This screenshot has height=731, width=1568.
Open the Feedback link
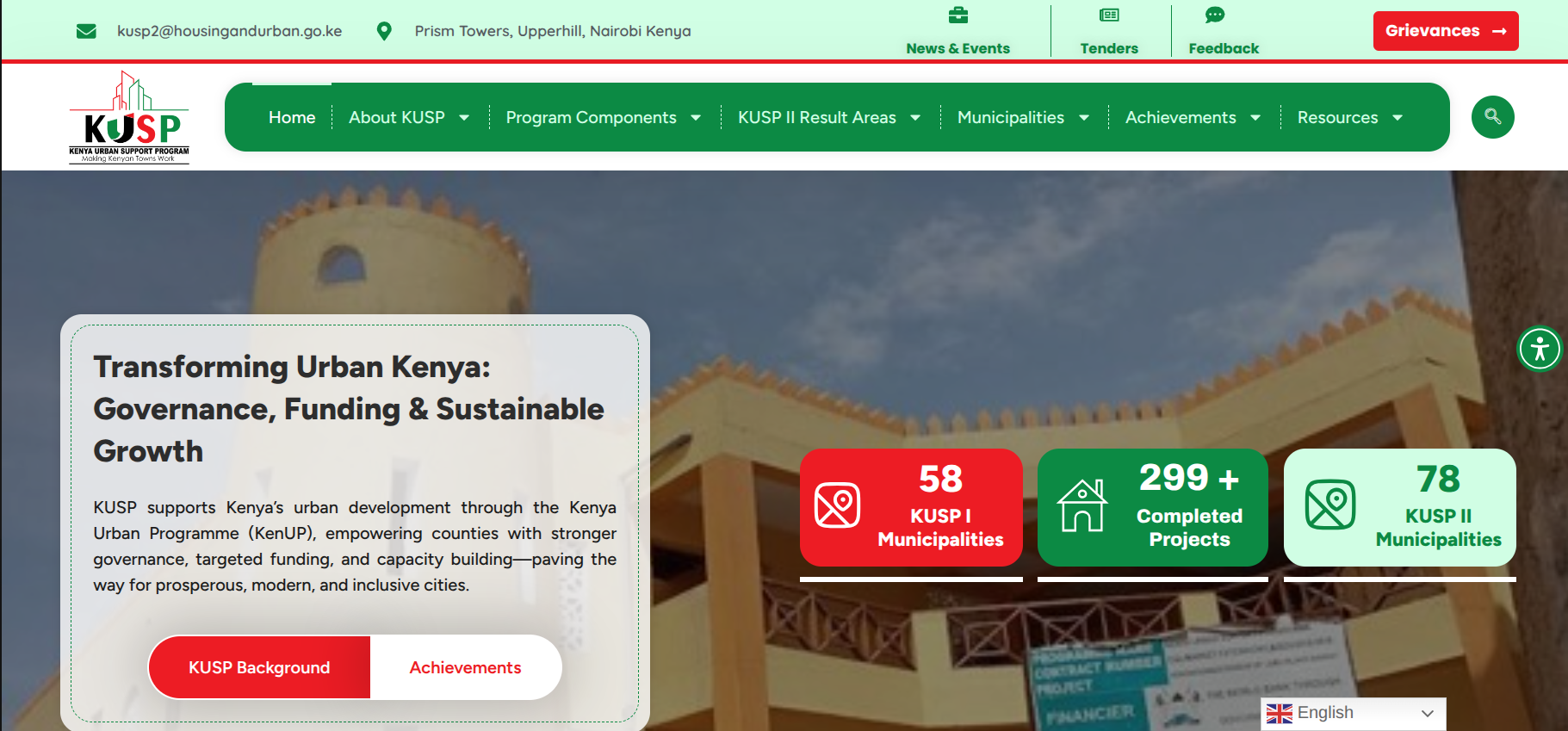(1224, 48)
